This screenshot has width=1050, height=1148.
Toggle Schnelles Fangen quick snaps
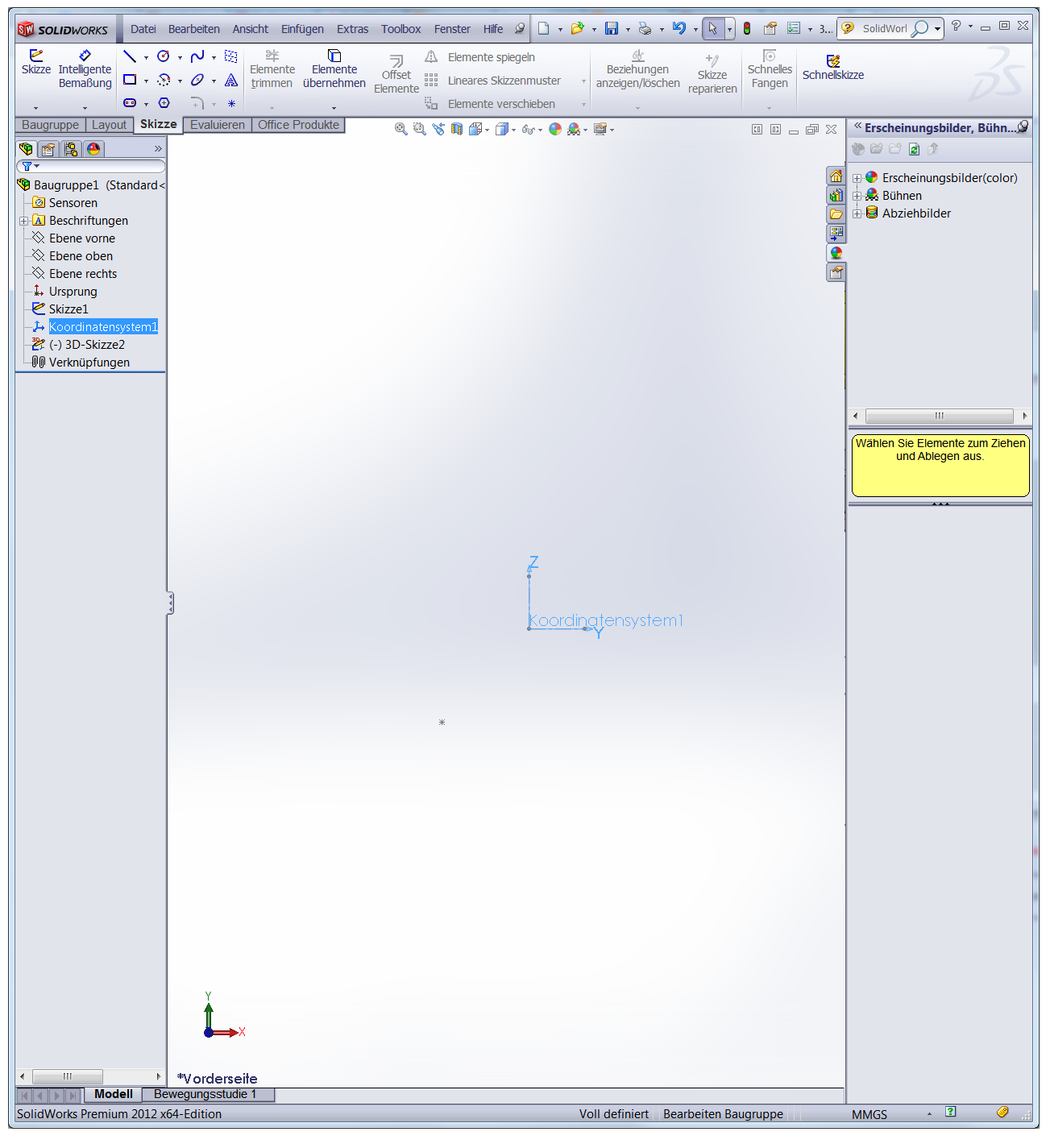[770, 68]
